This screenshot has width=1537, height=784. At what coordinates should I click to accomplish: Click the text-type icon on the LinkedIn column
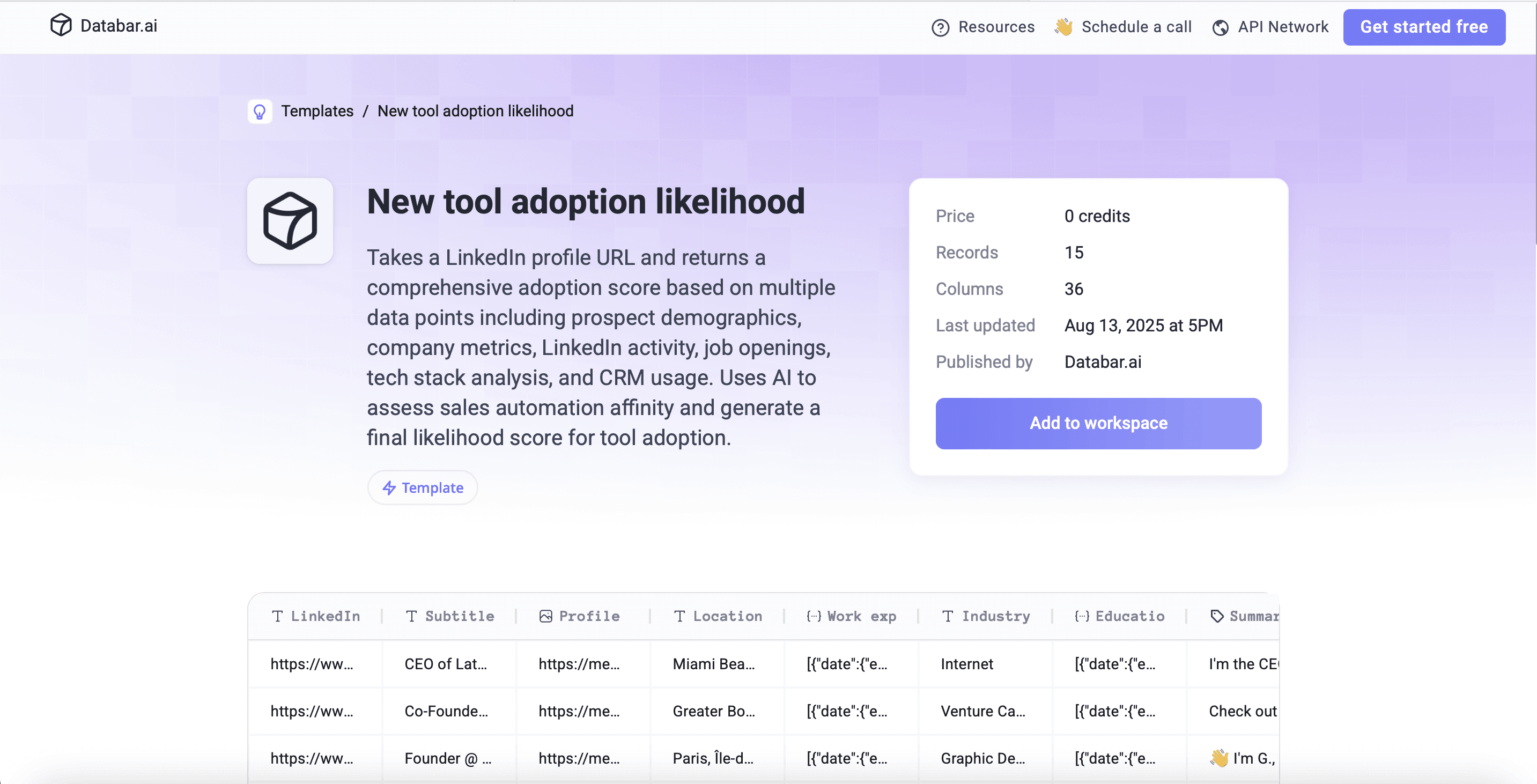278,616
